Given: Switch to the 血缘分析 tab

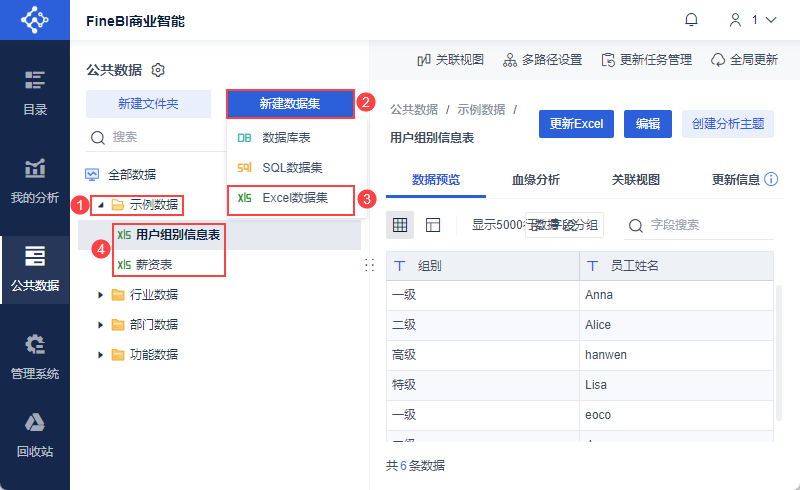Looking at the screenshot, I should point(535,180).
